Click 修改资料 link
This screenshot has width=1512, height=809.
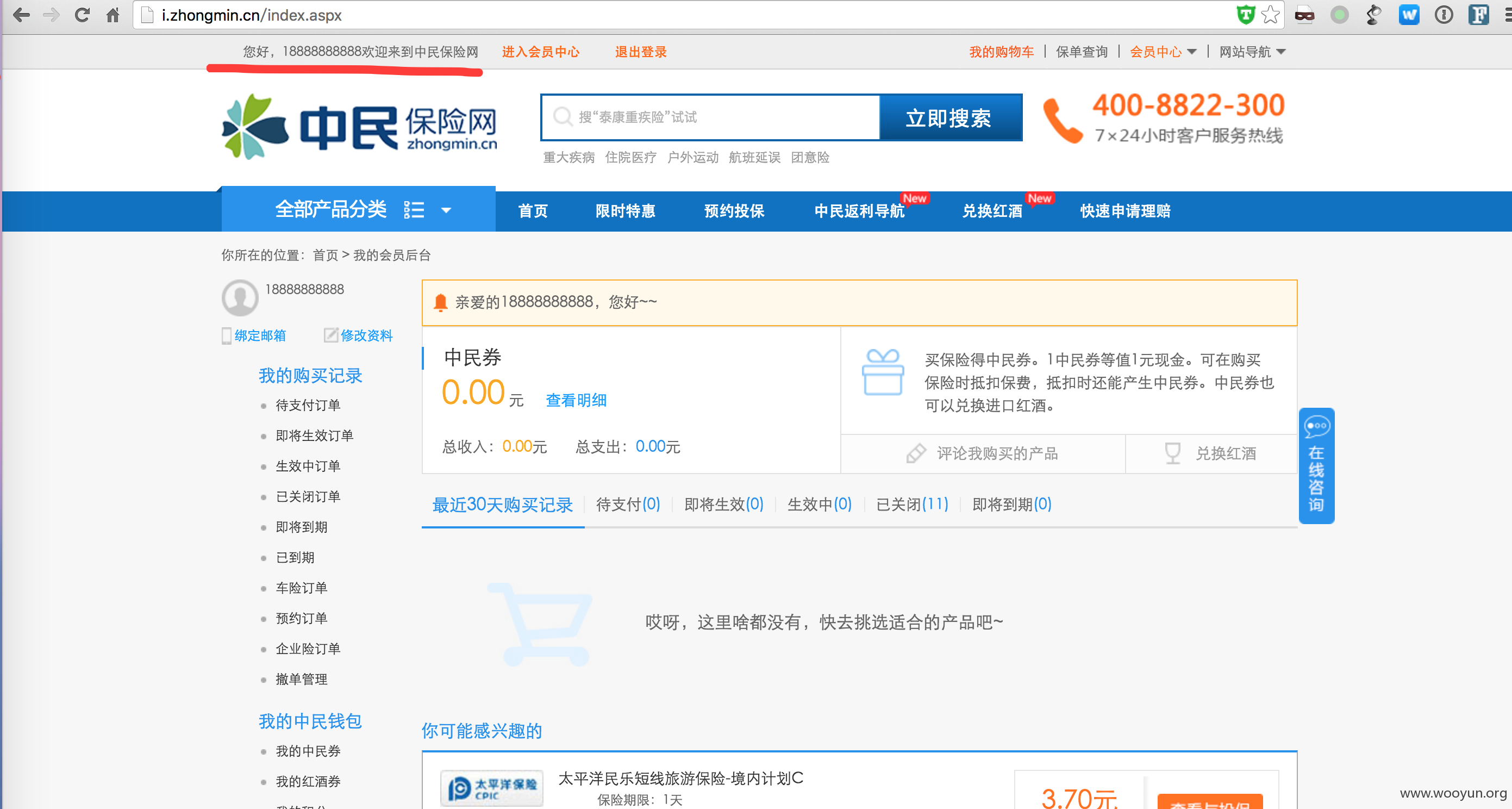coord(366,335)
